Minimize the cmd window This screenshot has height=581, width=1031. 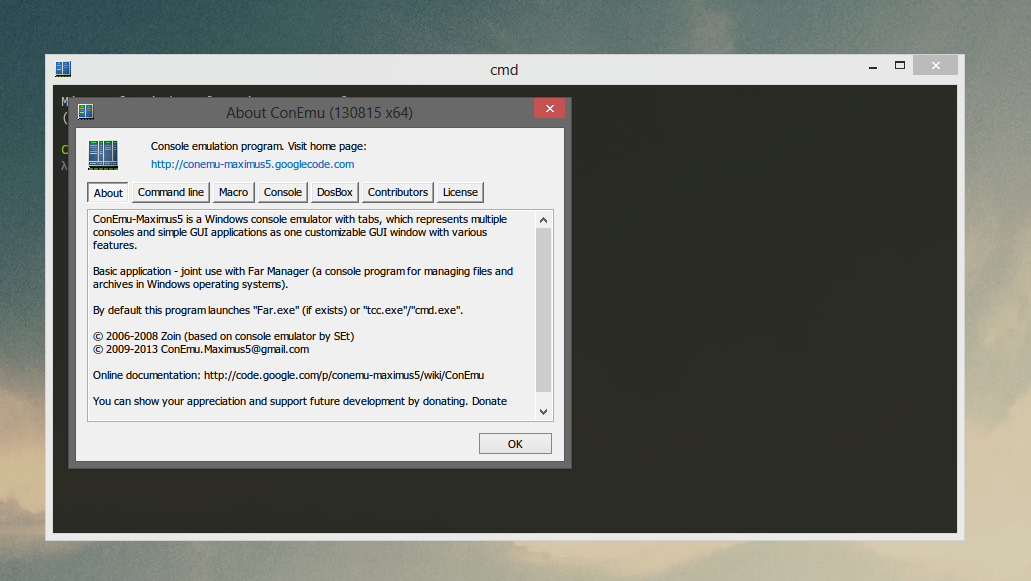873,66
